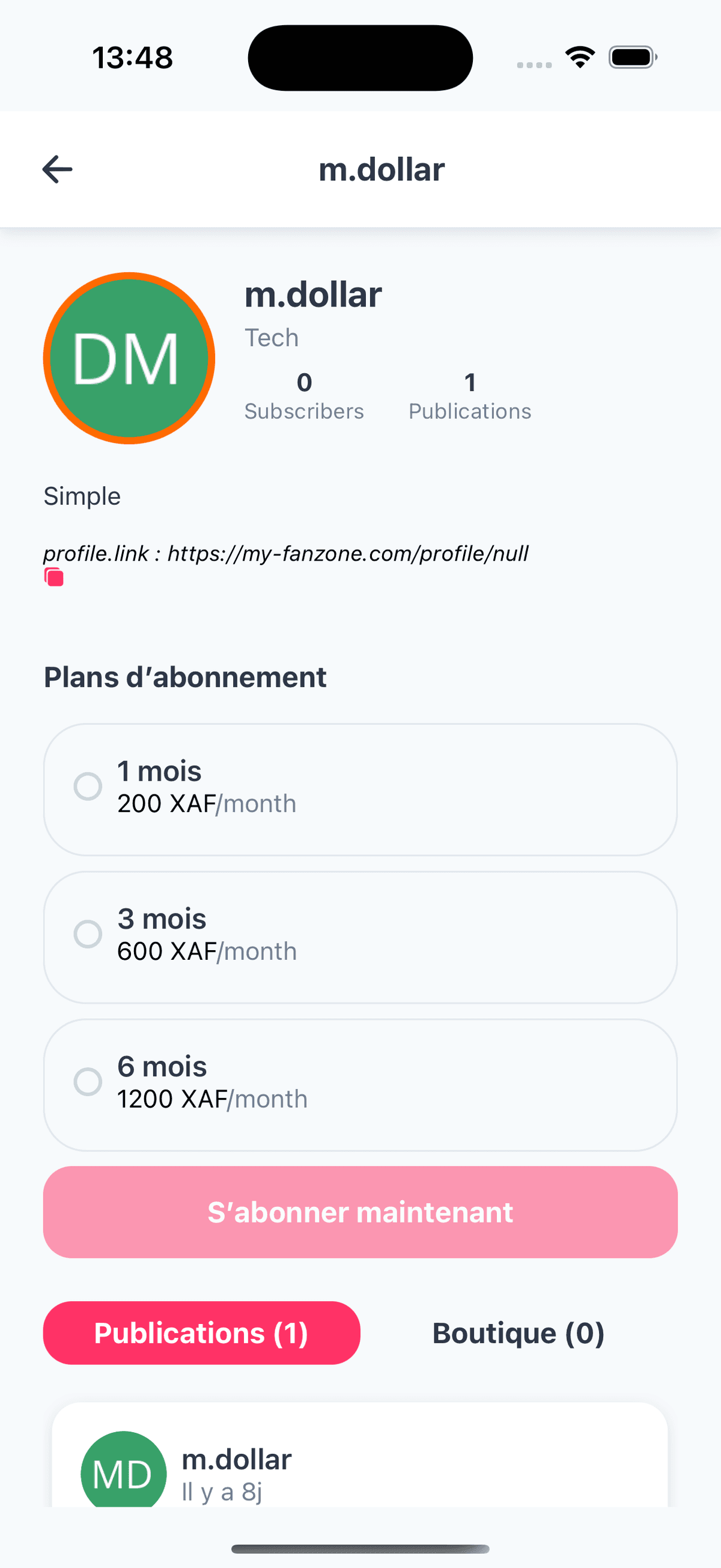This screenshot has height=1568, width=721.
Task: Switch to the Boutique (0) tab
Action: [x=518, y=1333]
